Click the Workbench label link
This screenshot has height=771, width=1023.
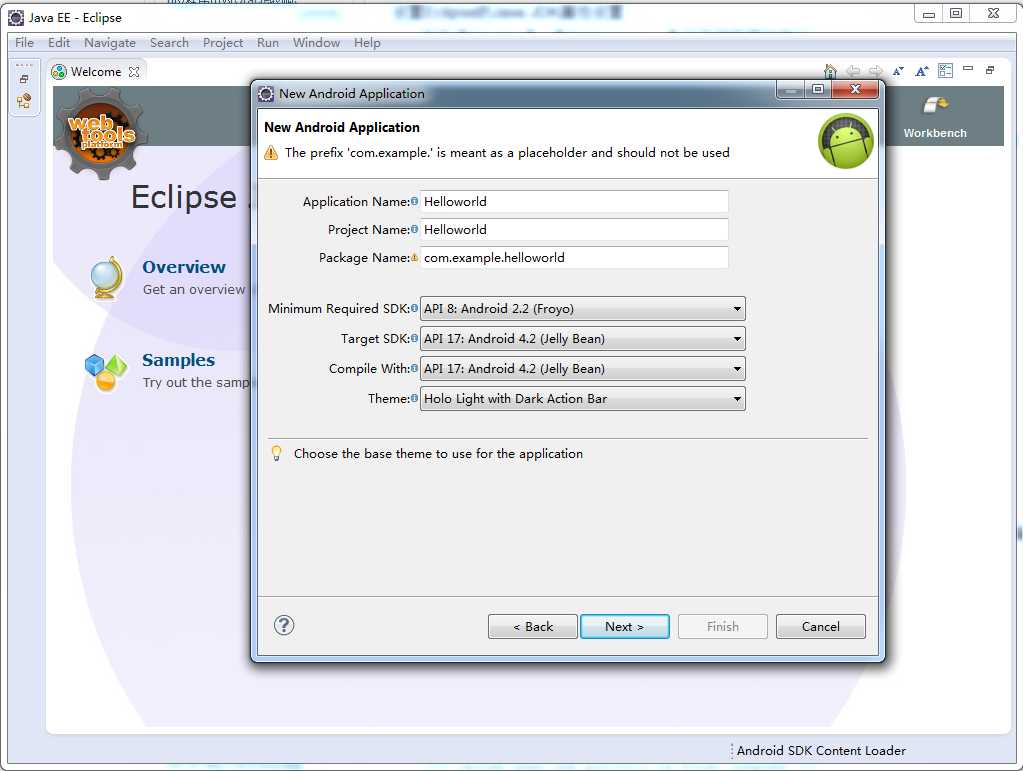tap(935, 133)
